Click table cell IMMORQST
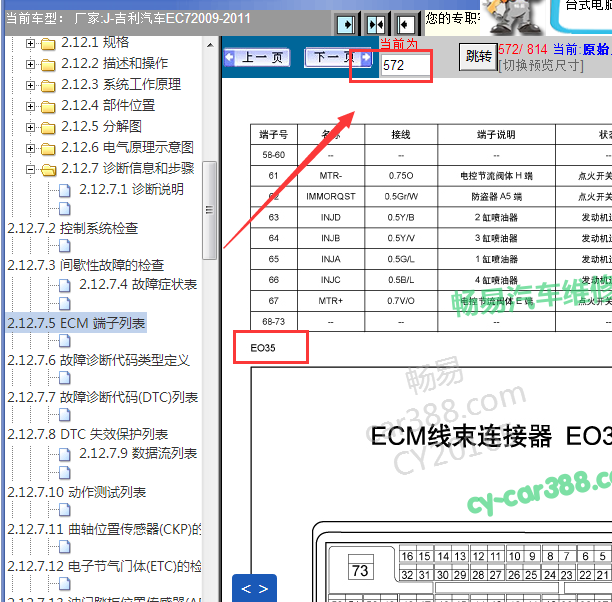612x602 pixels. [331, 196]
